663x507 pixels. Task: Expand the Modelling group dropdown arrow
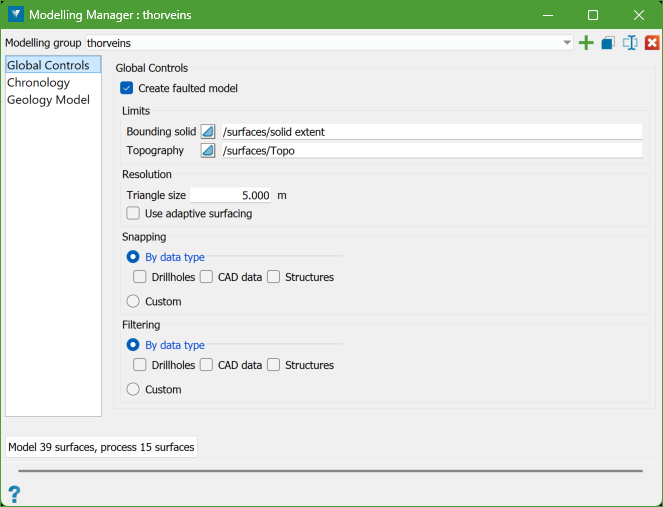[567, 43]
